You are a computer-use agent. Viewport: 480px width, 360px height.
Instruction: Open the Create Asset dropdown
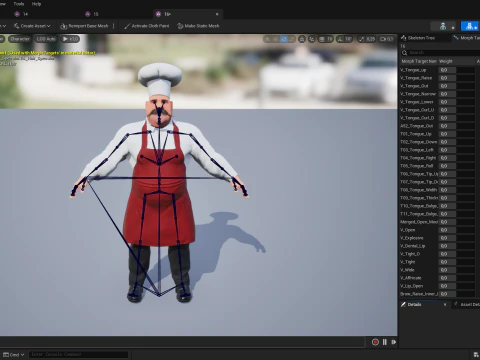32,26
